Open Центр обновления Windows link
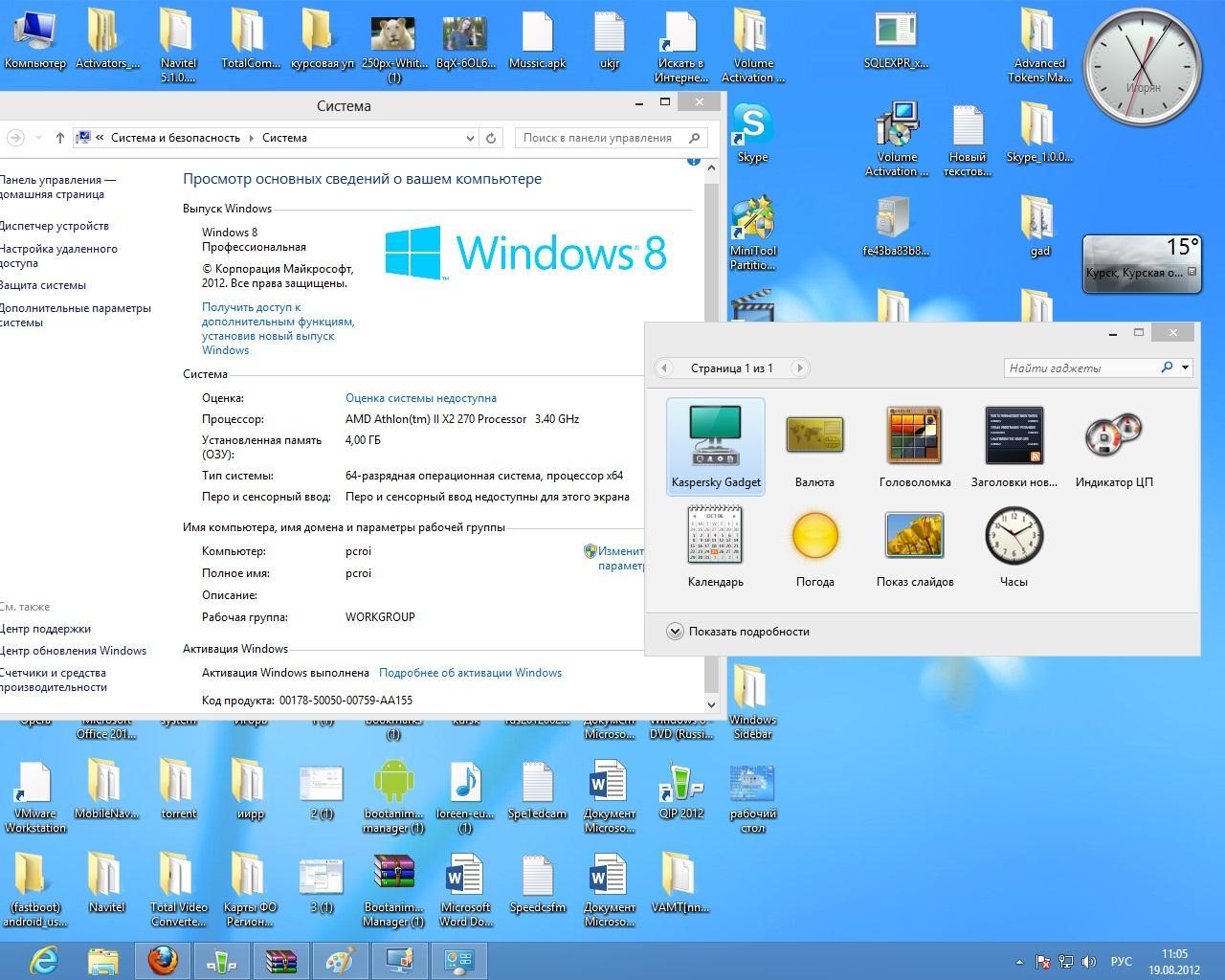Viewport: 1225px width, 980px height. coord(73,651)
